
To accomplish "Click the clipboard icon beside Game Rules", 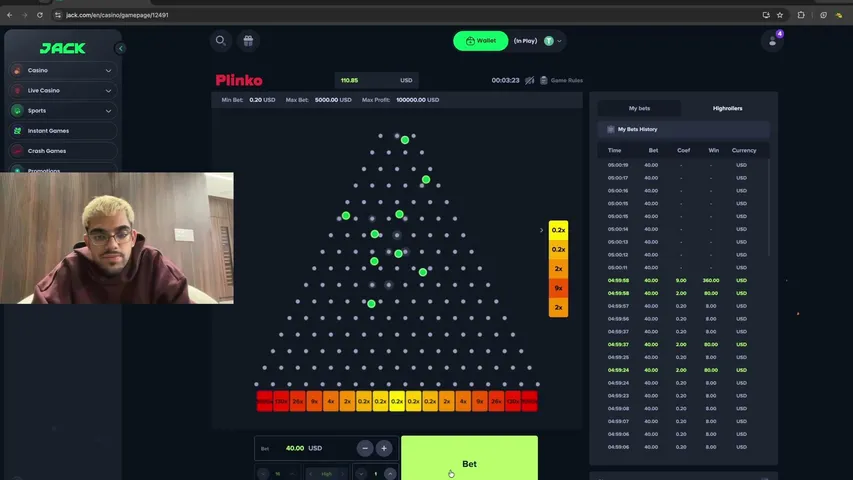I will click(x=543, y=81).
